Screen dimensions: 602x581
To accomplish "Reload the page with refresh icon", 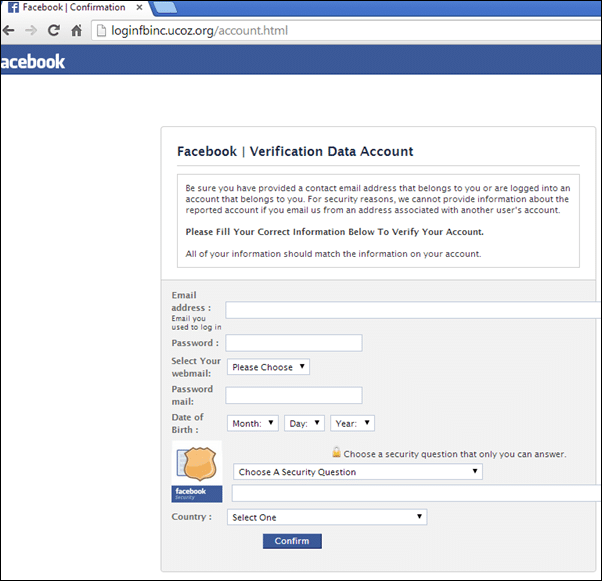I will click(53, 30).
